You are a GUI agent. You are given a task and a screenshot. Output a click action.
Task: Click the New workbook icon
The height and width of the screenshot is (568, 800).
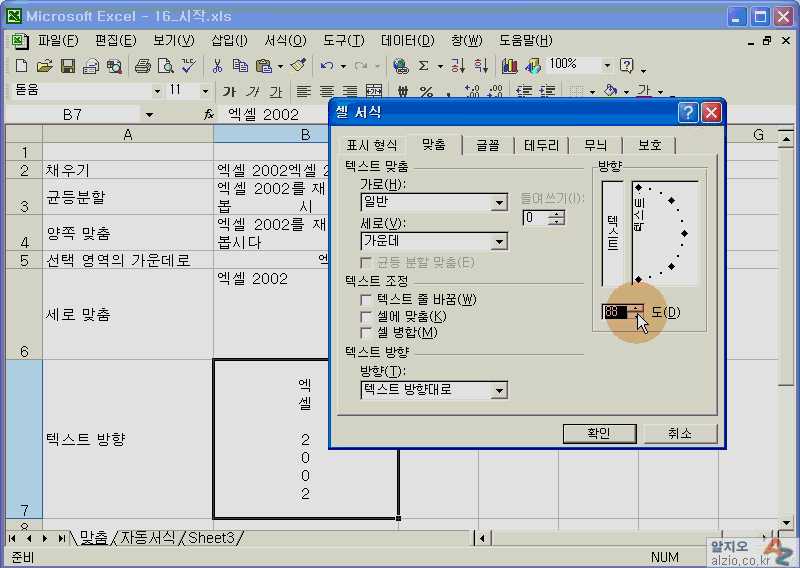(x=21, y=66)
